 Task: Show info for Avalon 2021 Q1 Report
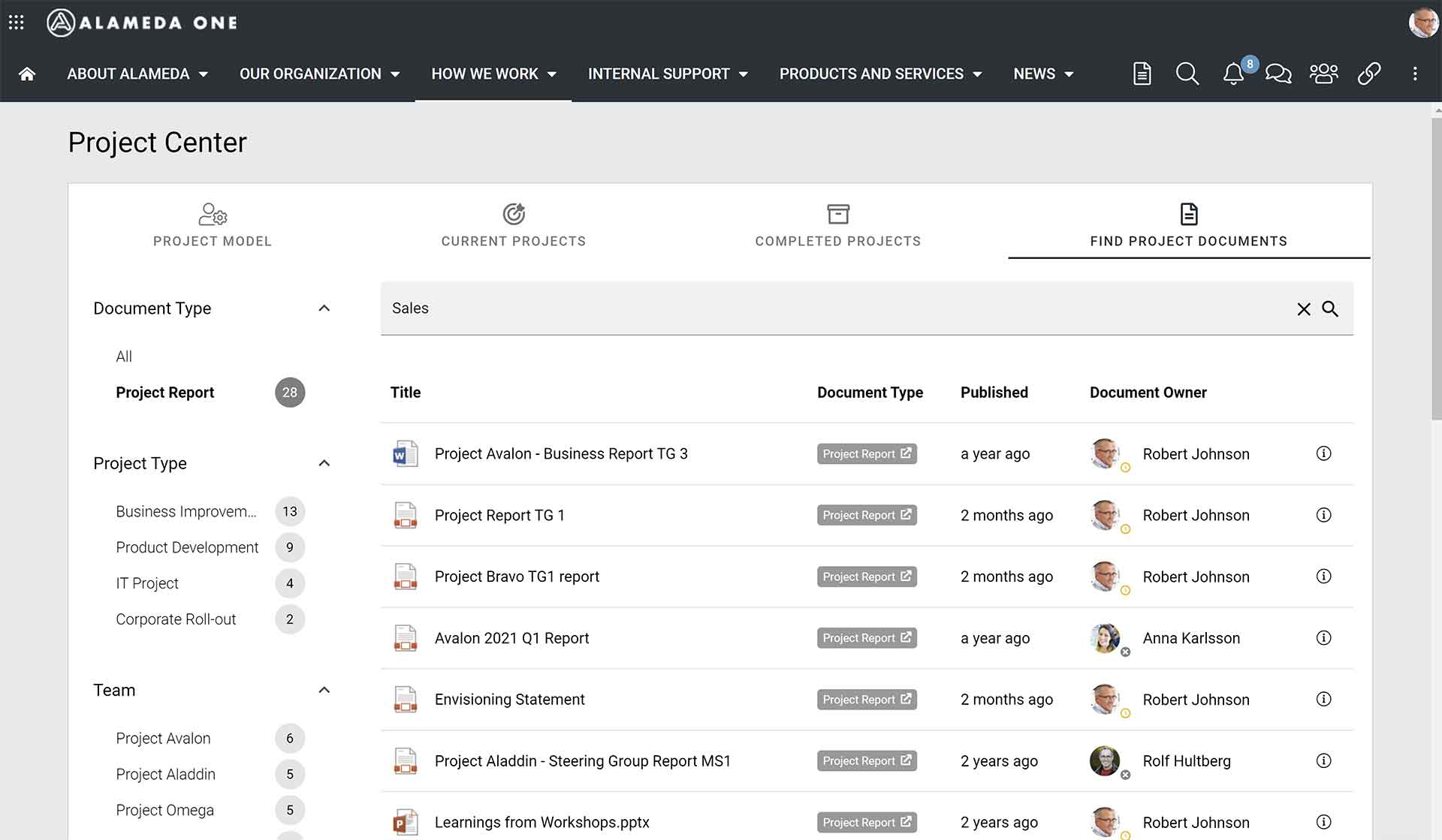pyautogui.click(x=1323, y=638)
